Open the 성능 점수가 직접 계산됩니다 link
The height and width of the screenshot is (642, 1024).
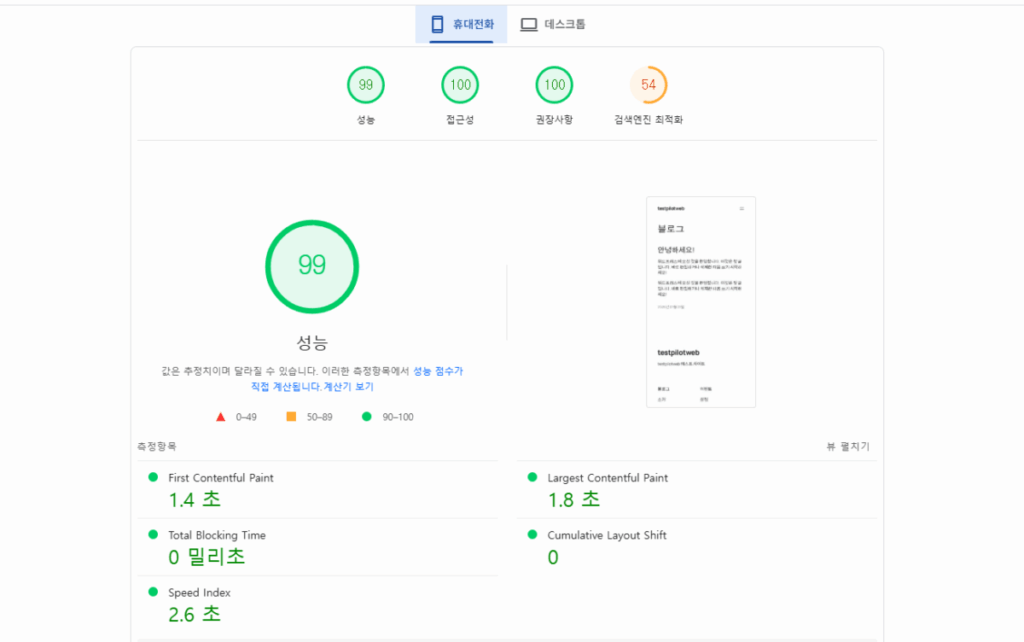click(437, 371)
